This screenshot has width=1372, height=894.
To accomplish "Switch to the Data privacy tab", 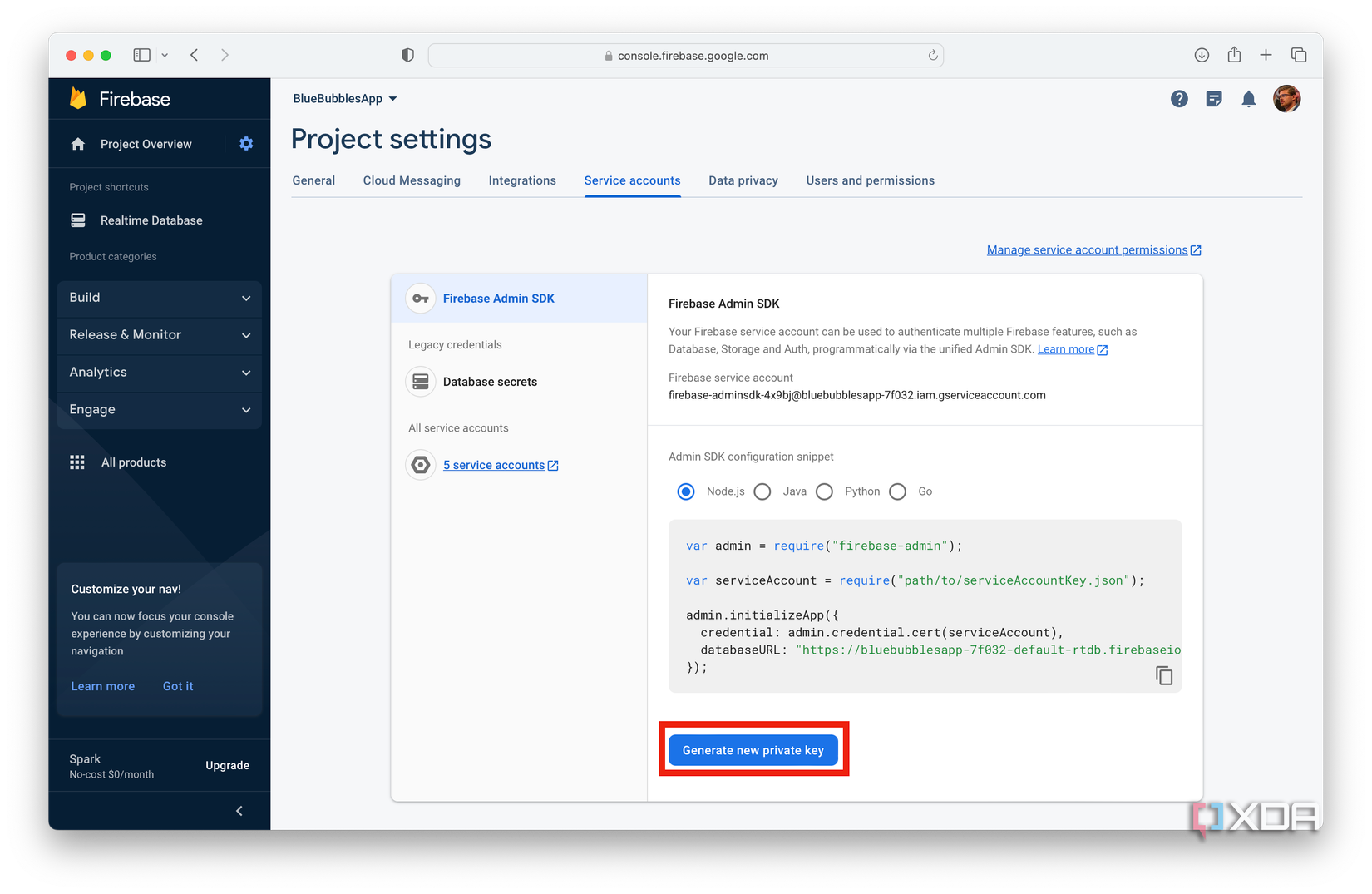I will tap(743, 180).
